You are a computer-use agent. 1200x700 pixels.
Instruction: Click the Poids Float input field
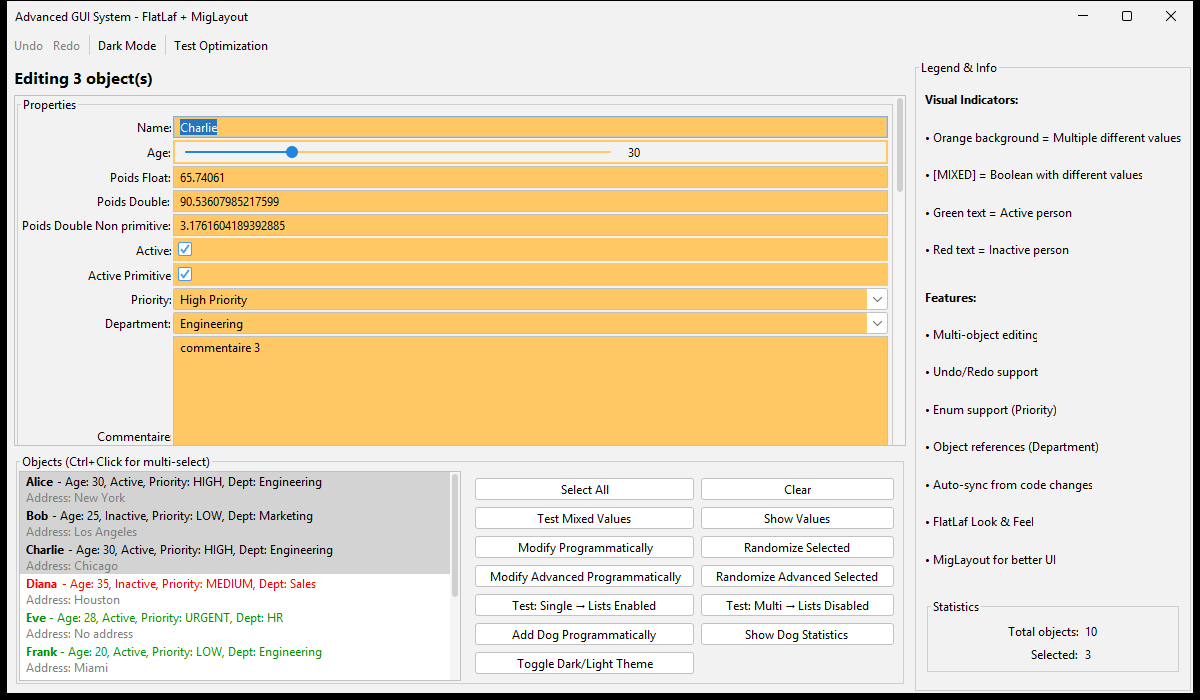530,177
